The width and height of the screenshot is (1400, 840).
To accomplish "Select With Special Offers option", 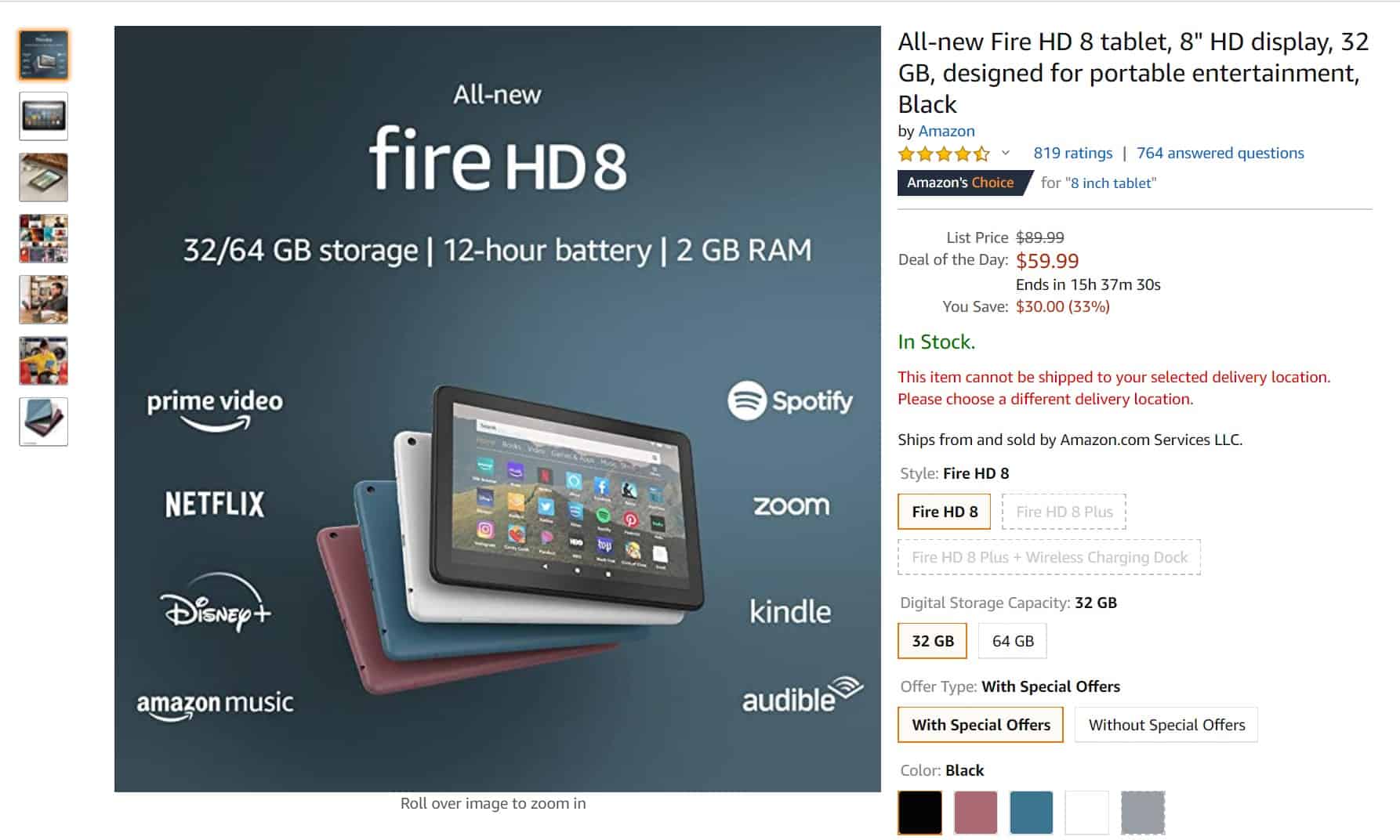I will (x=981, y=725).
